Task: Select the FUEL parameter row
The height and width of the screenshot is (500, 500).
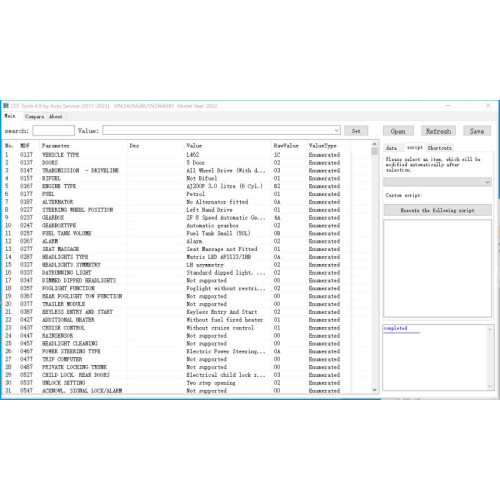Action: [187, 194]
